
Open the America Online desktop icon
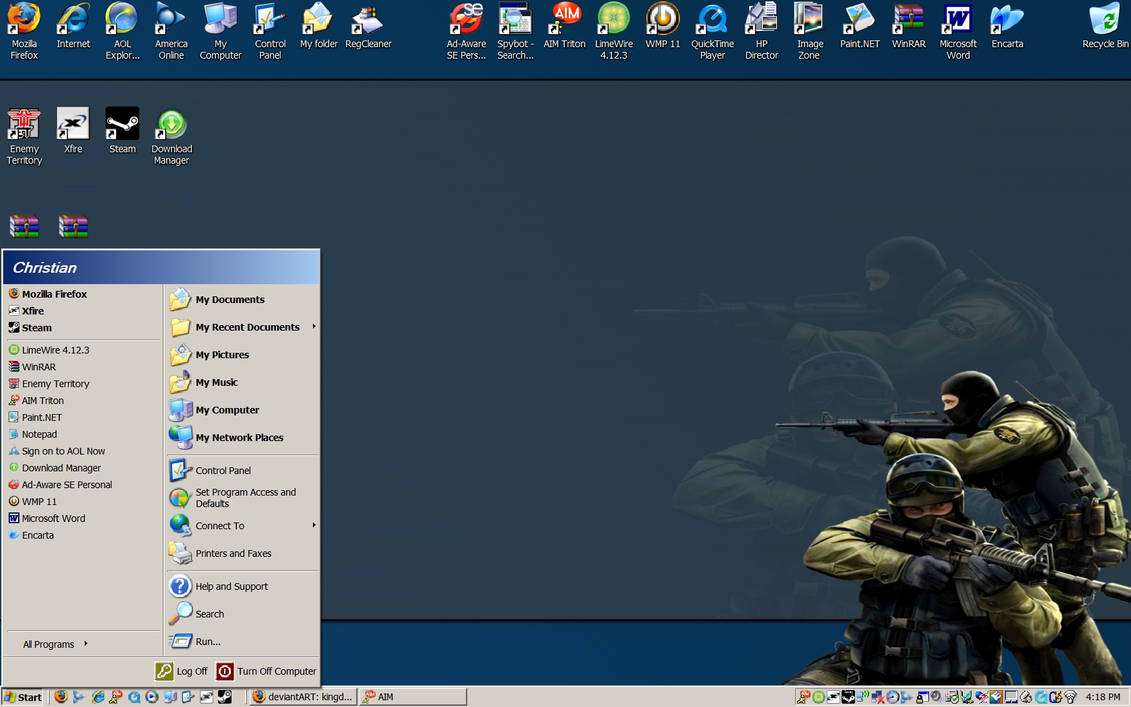click(x=171, y=31)
